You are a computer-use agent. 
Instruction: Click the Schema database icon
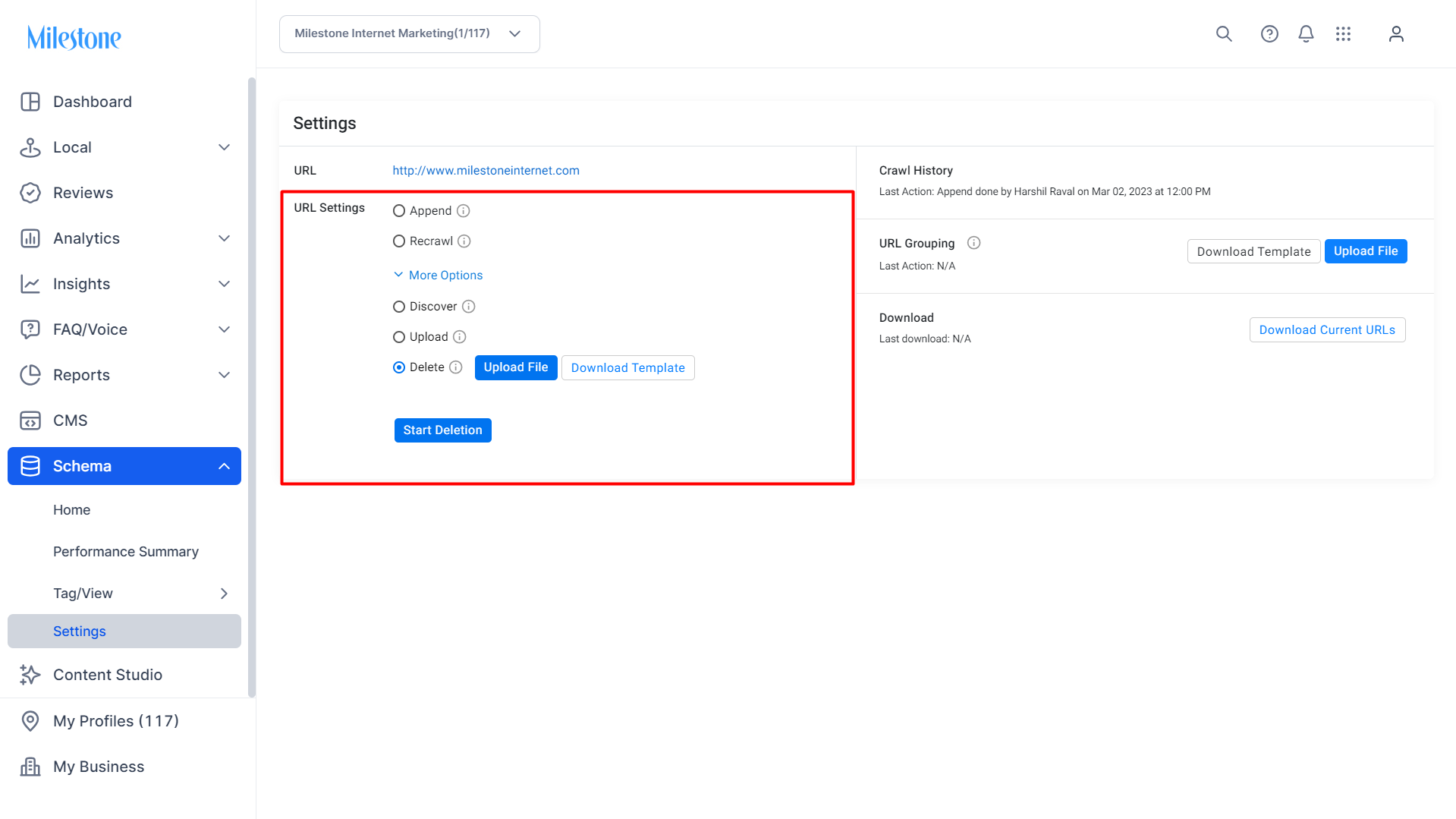click(30, 466)
